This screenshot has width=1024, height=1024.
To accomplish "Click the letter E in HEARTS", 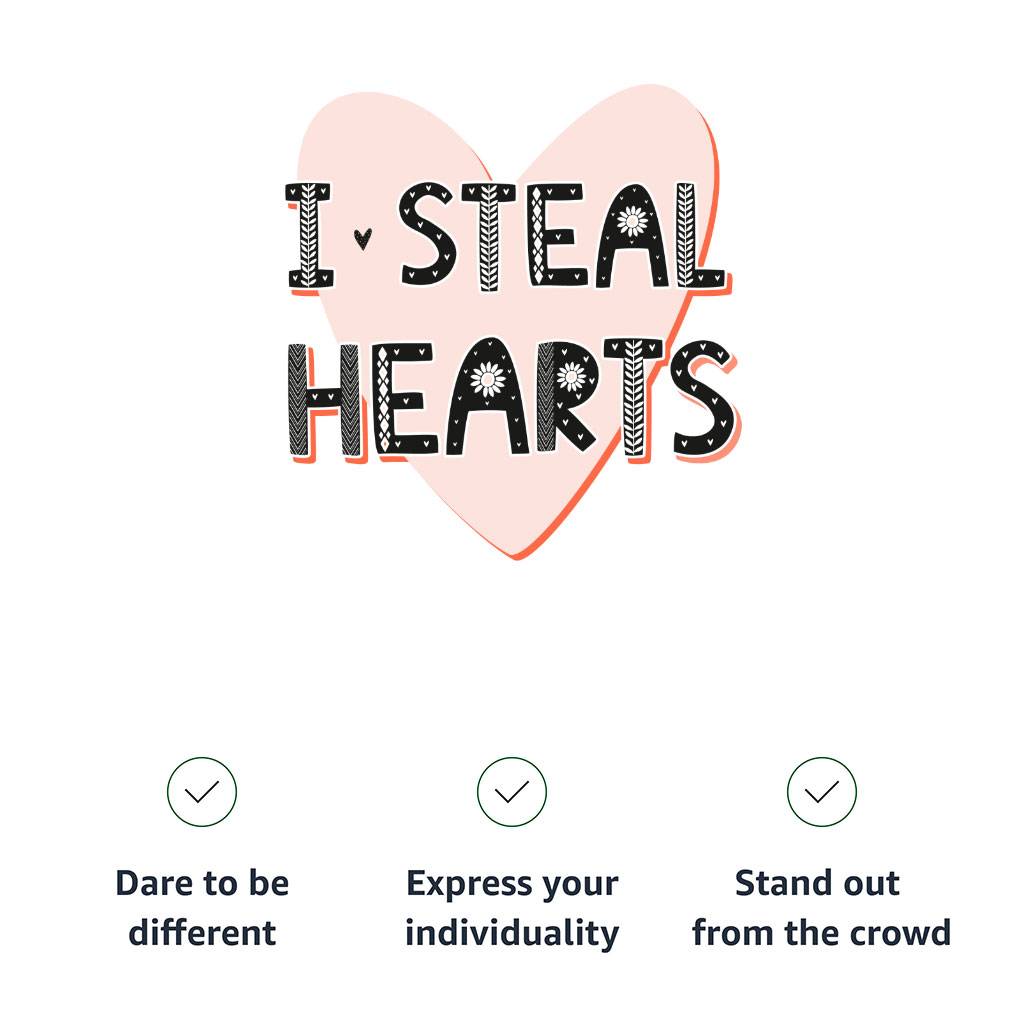I will [x=408, y=398].
